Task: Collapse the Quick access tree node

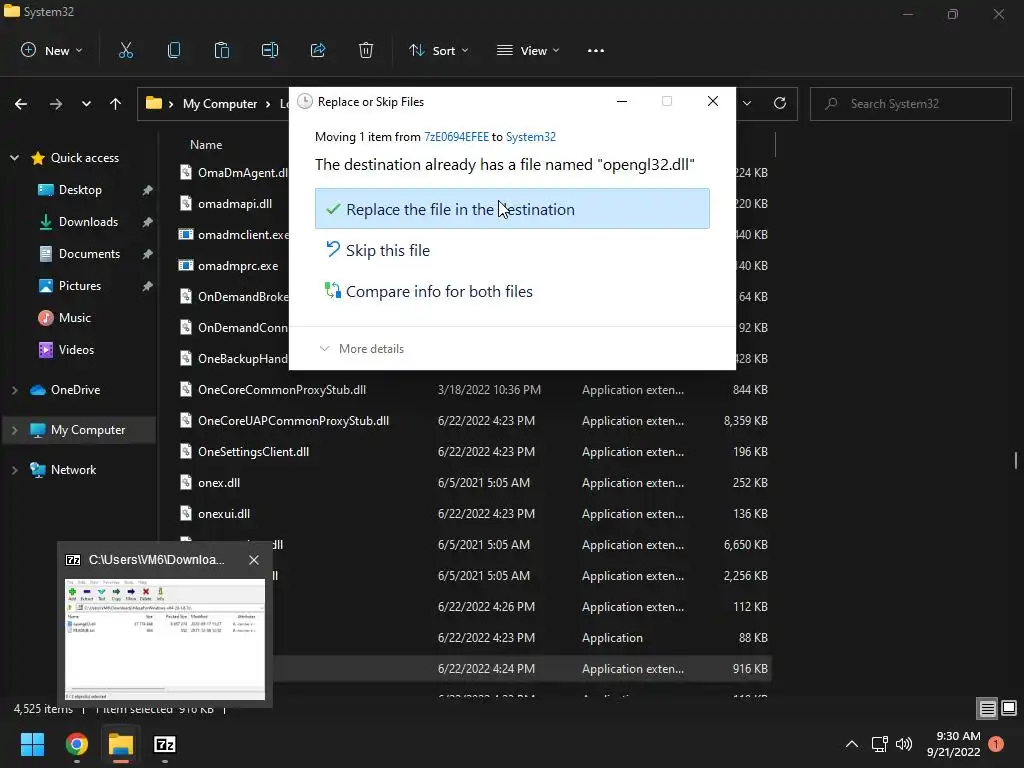Action: [14, 158]
